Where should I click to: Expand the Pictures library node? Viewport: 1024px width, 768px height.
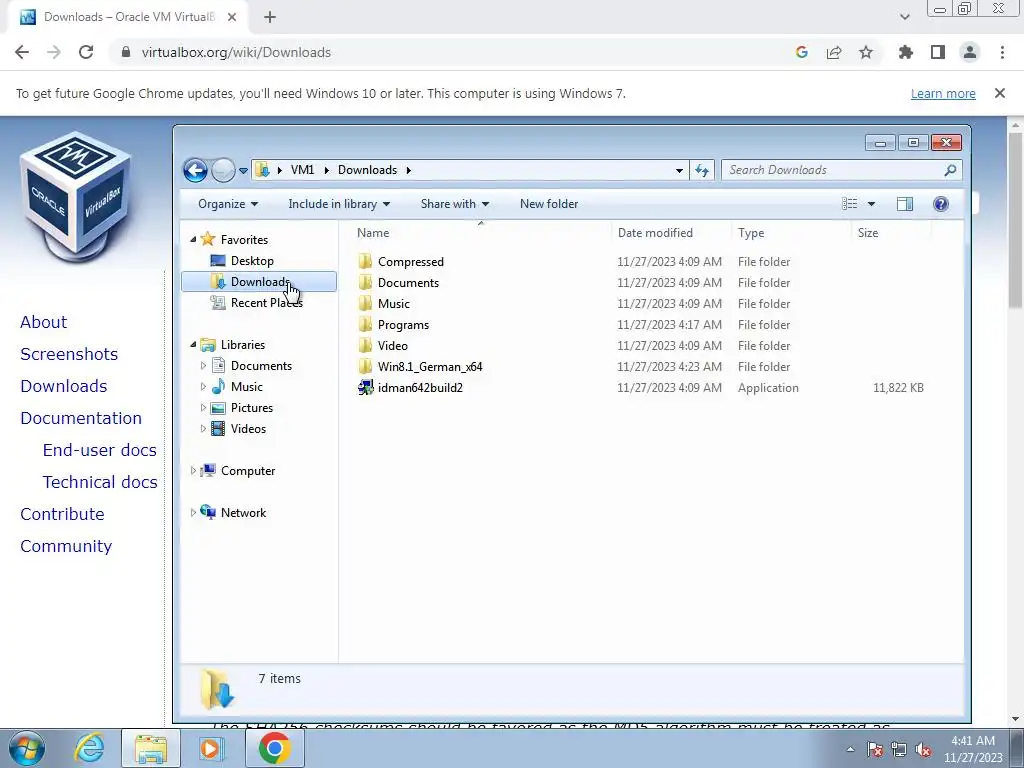click(203, 408)
